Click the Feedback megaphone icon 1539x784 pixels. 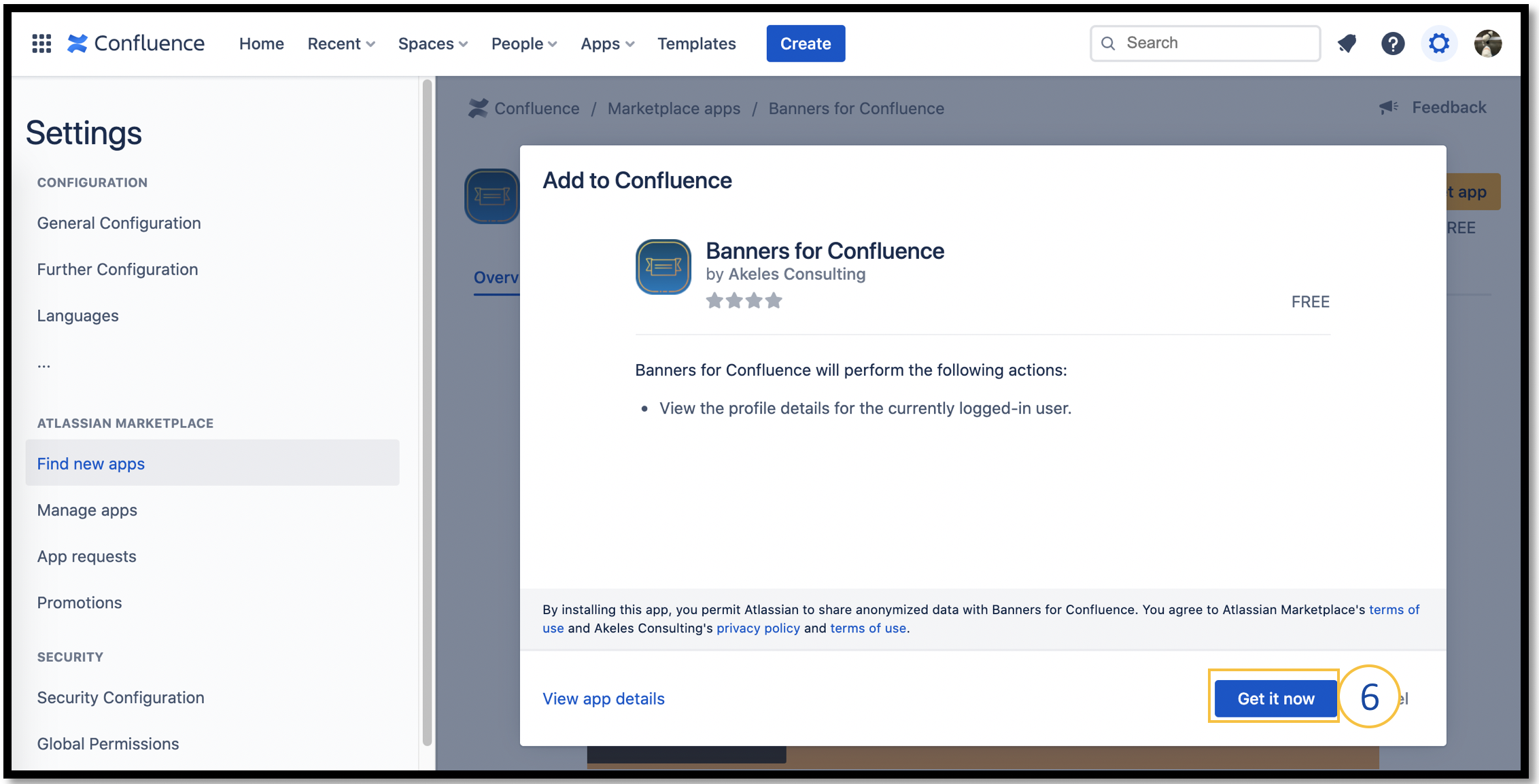(x=1388, y=107)
